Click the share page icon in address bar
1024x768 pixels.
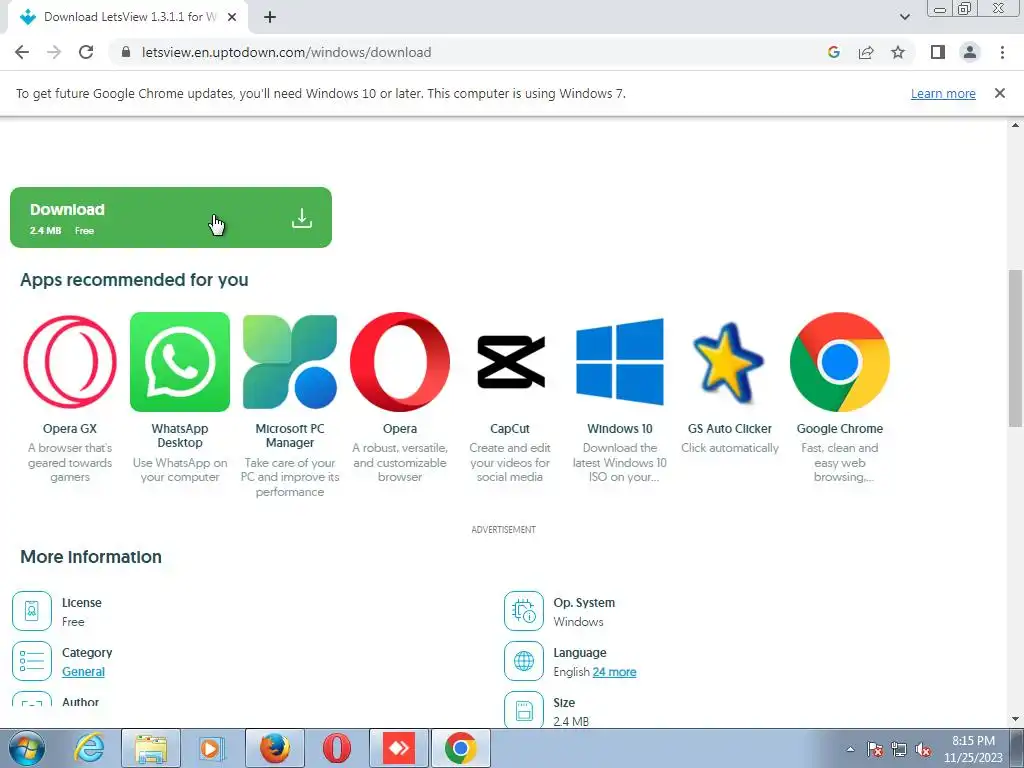click(866, 52)
